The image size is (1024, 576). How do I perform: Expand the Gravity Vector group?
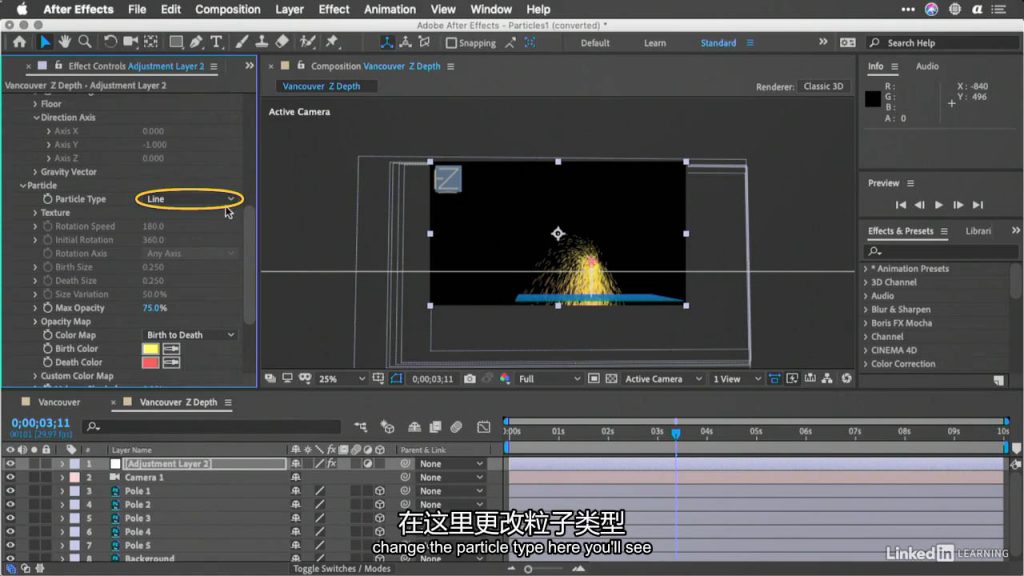35,172
